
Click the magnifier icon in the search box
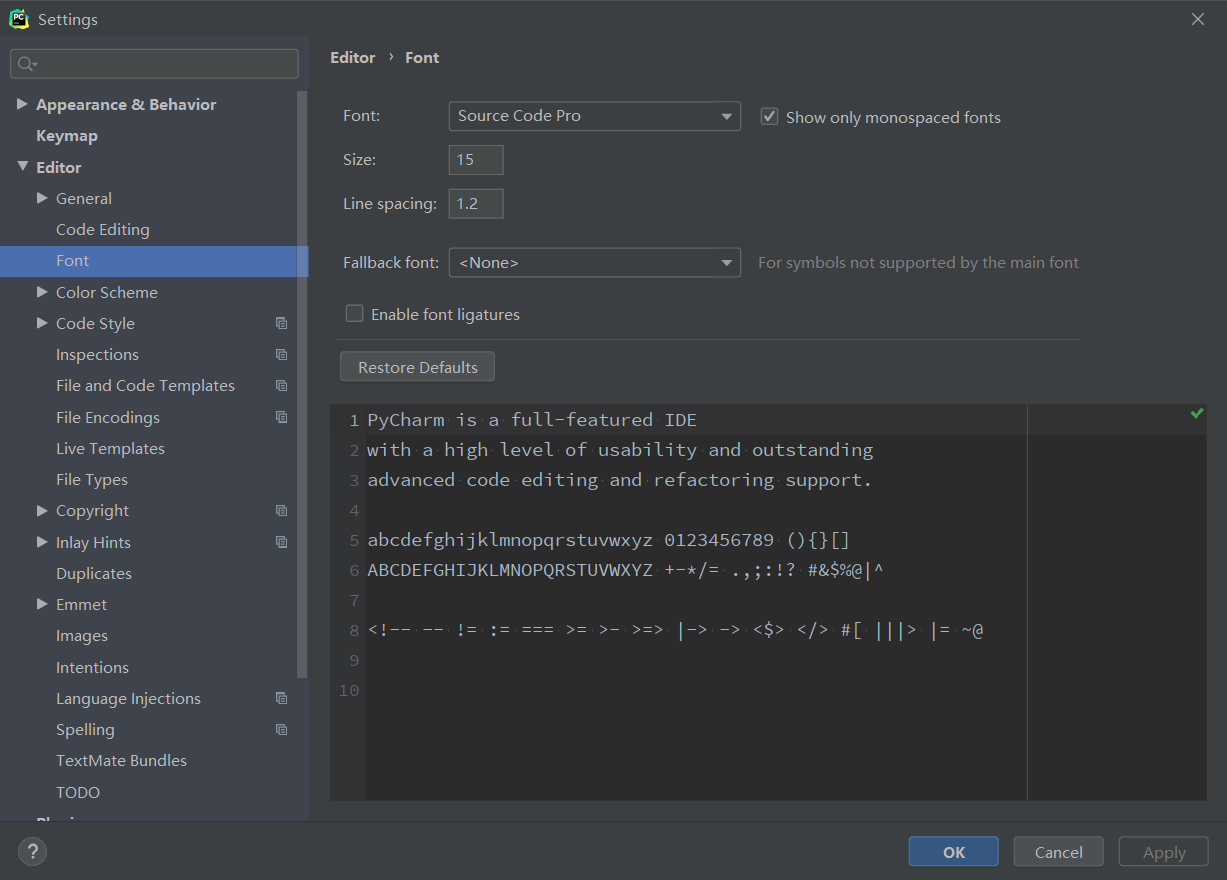27,64
